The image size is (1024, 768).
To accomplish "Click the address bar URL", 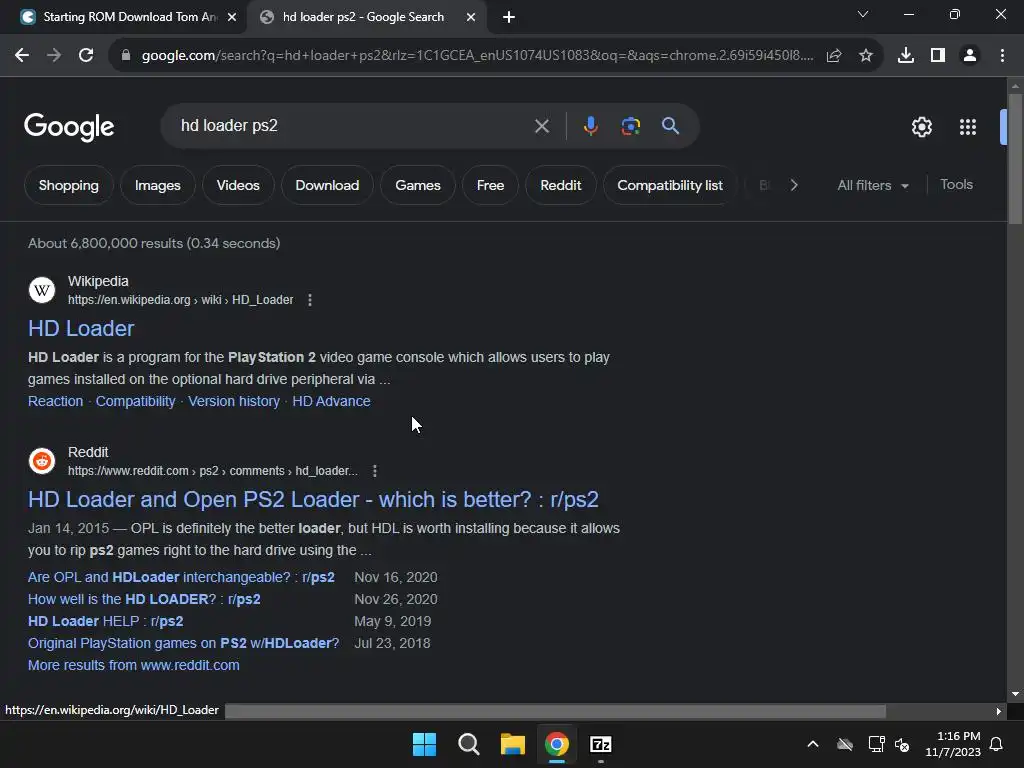I will pos(477,56).
